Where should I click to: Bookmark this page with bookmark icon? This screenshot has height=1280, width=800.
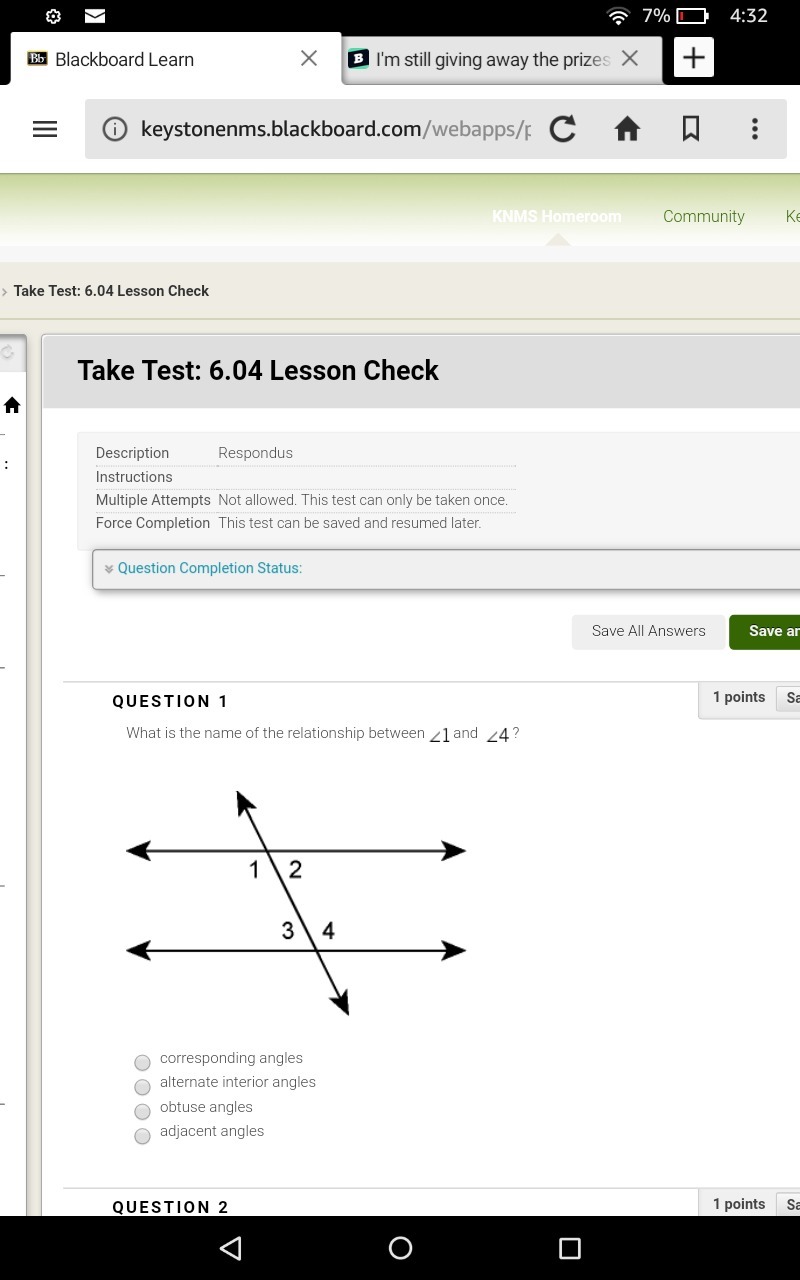[690, 129]
